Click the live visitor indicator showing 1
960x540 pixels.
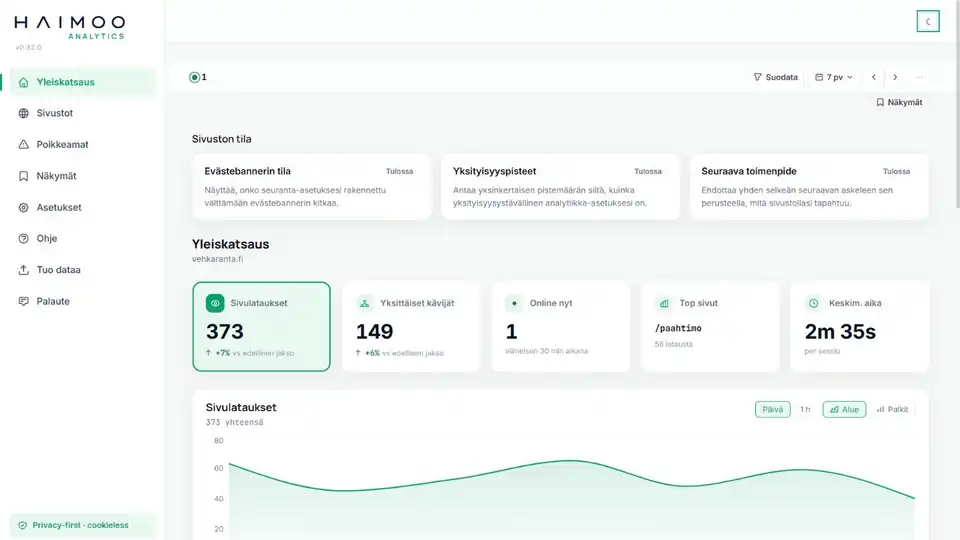click(x=198, y=77)
